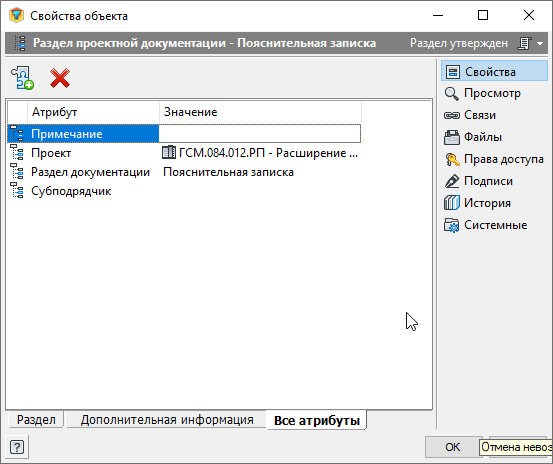This screenshot has width=553, height=464.
Task: Expand the Раздел утвержден state dropdown
Action: click(x=540, y=43)
